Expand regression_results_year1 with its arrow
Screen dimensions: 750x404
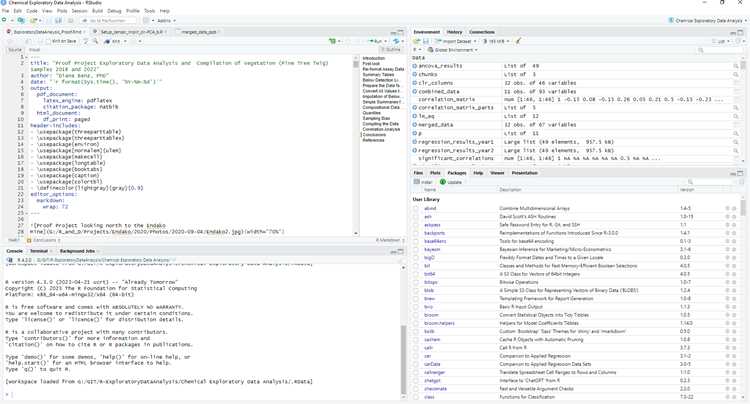[415, 142]
